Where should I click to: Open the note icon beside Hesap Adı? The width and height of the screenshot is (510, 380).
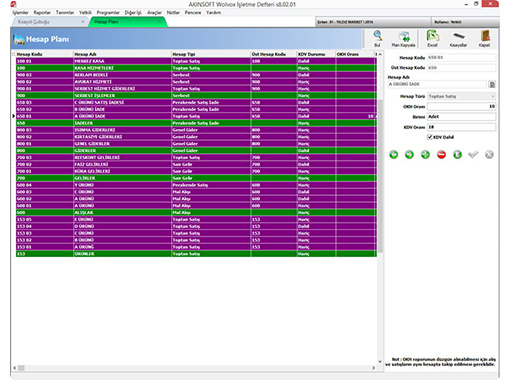tap(492, 84)
